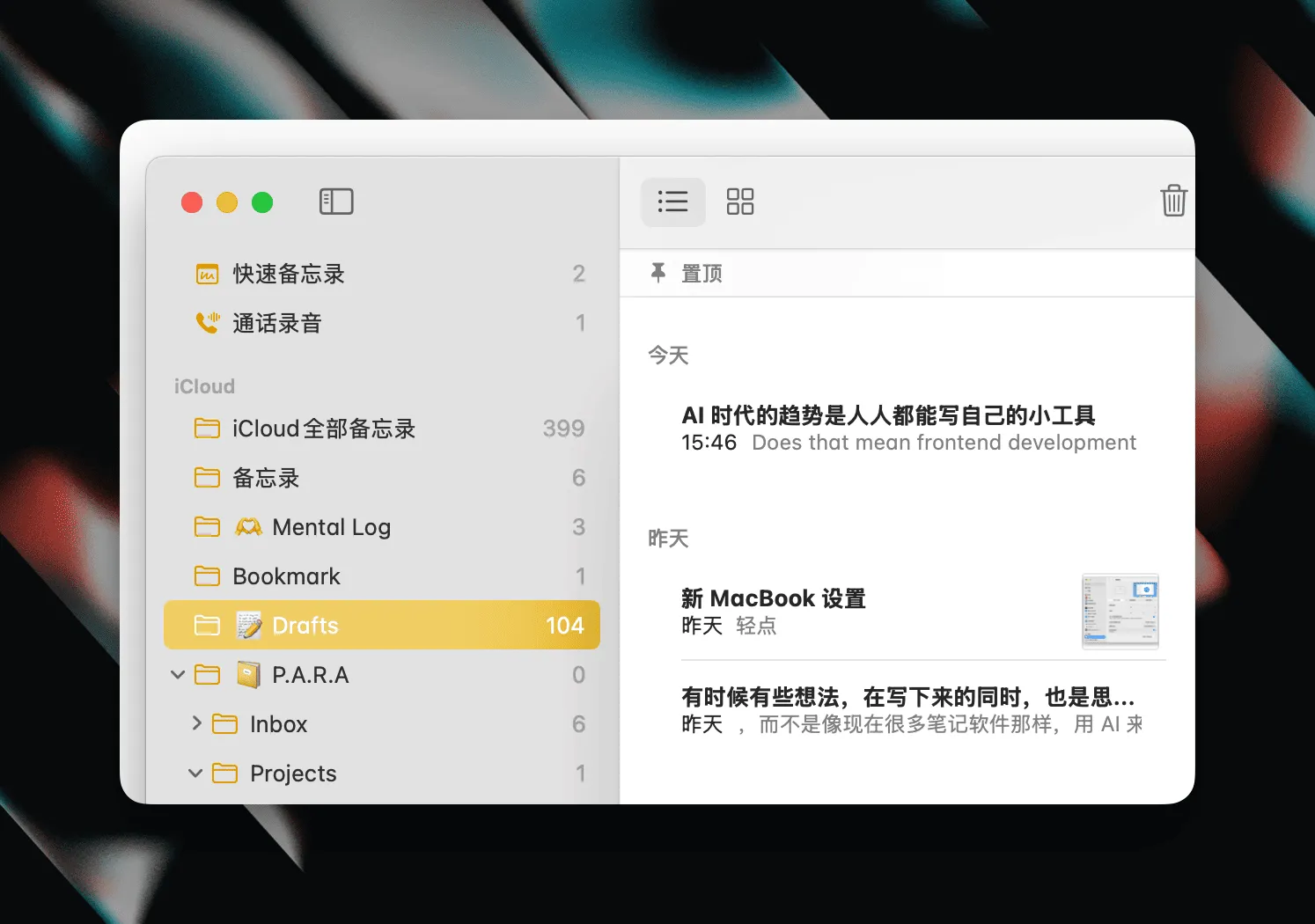Click the 新 MacBook 设置 note thumbnail
This screenshot has width=1315, height=924.
point(1120,612)
